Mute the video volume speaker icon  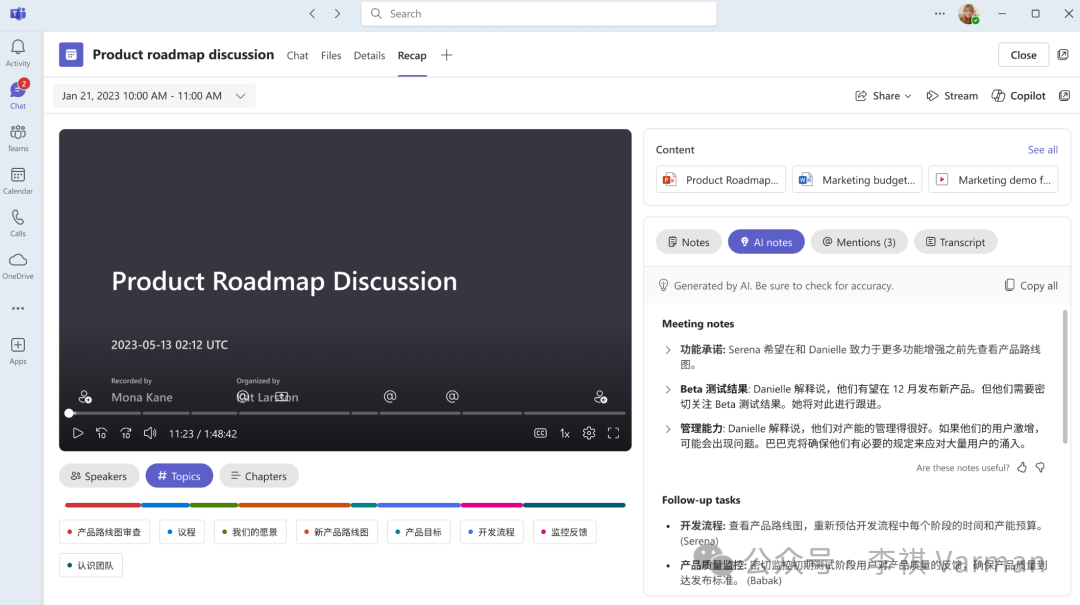pos(150,433)
